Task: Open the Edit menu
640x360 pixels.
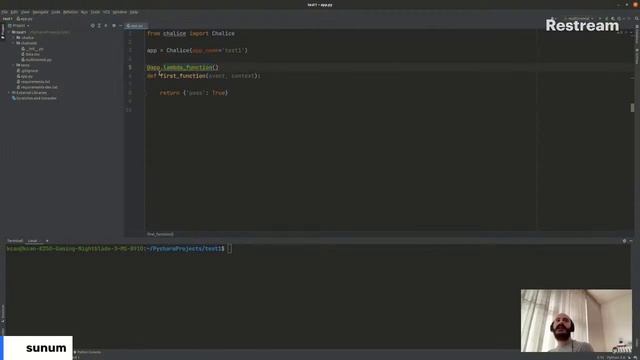Action: [14, 12]
